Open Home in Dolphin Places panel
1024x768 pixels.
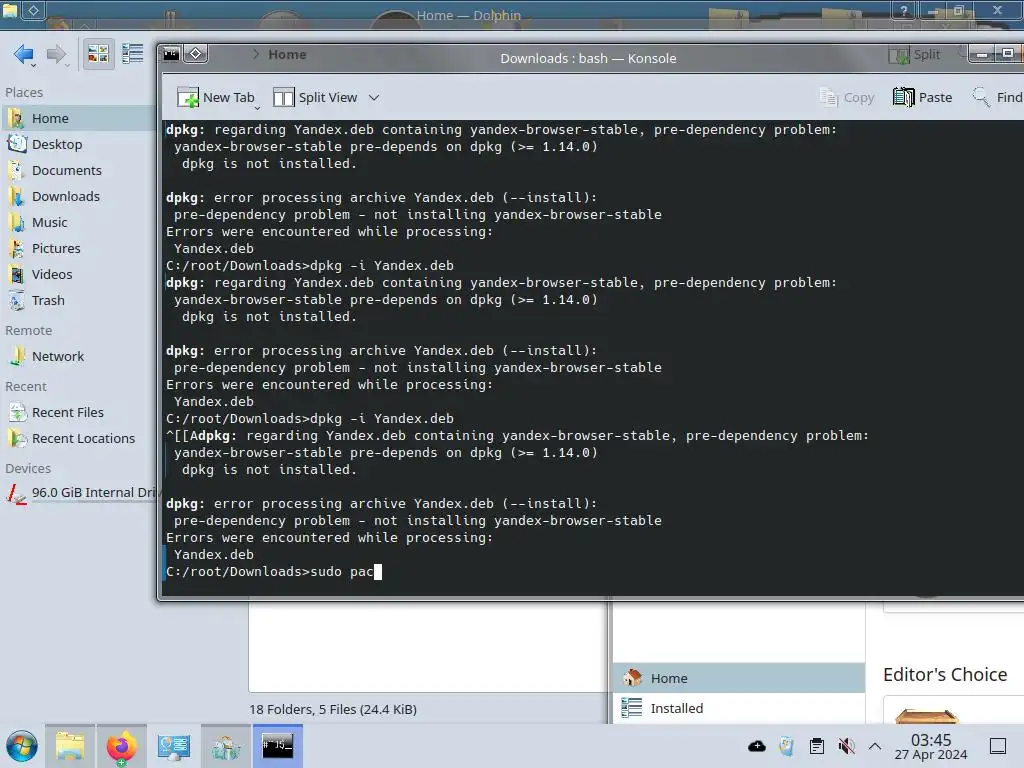[78, 118]
